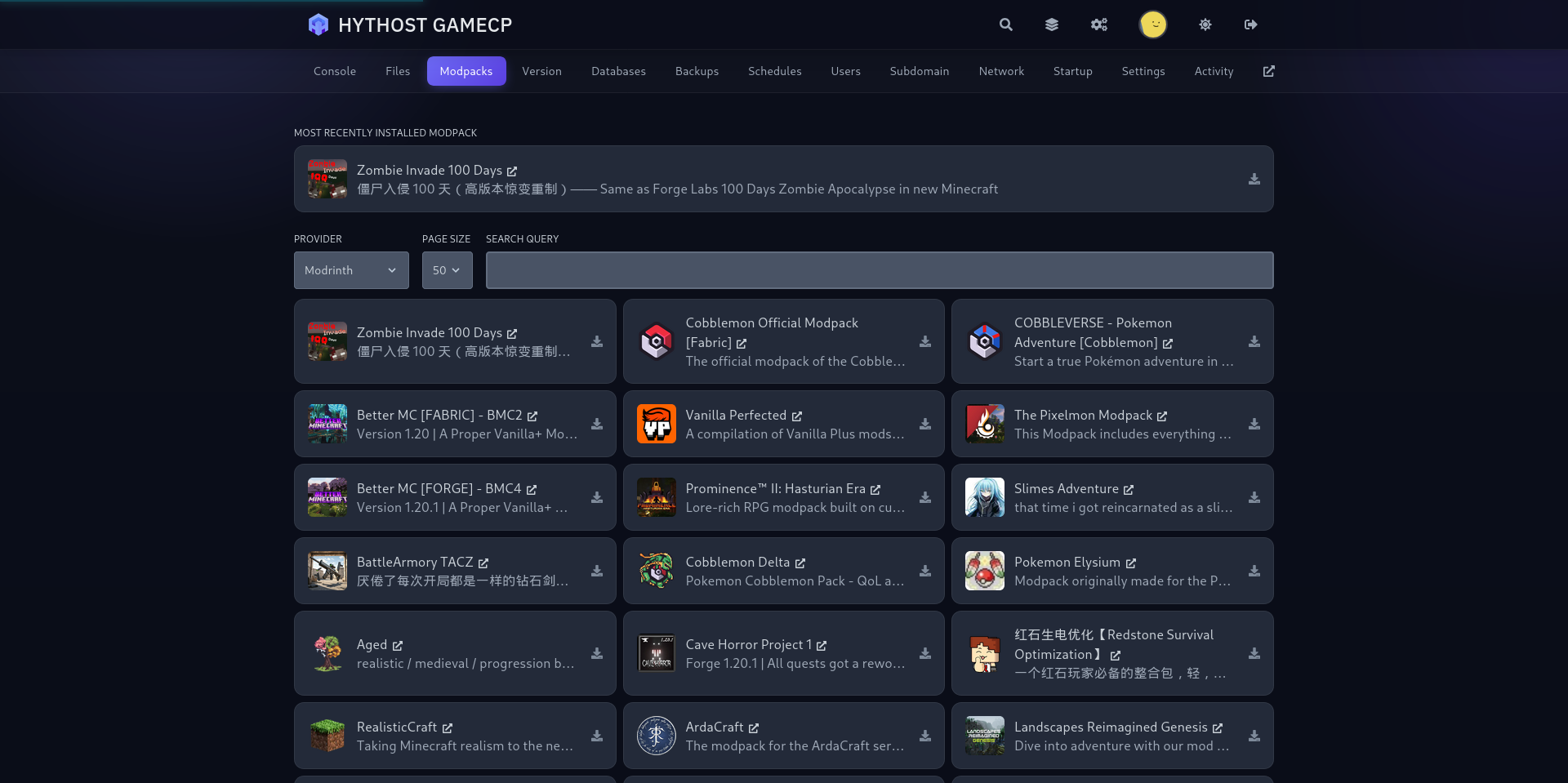Focus the search query input field
Screen dimensions: 1568x783
click(880, 270)
